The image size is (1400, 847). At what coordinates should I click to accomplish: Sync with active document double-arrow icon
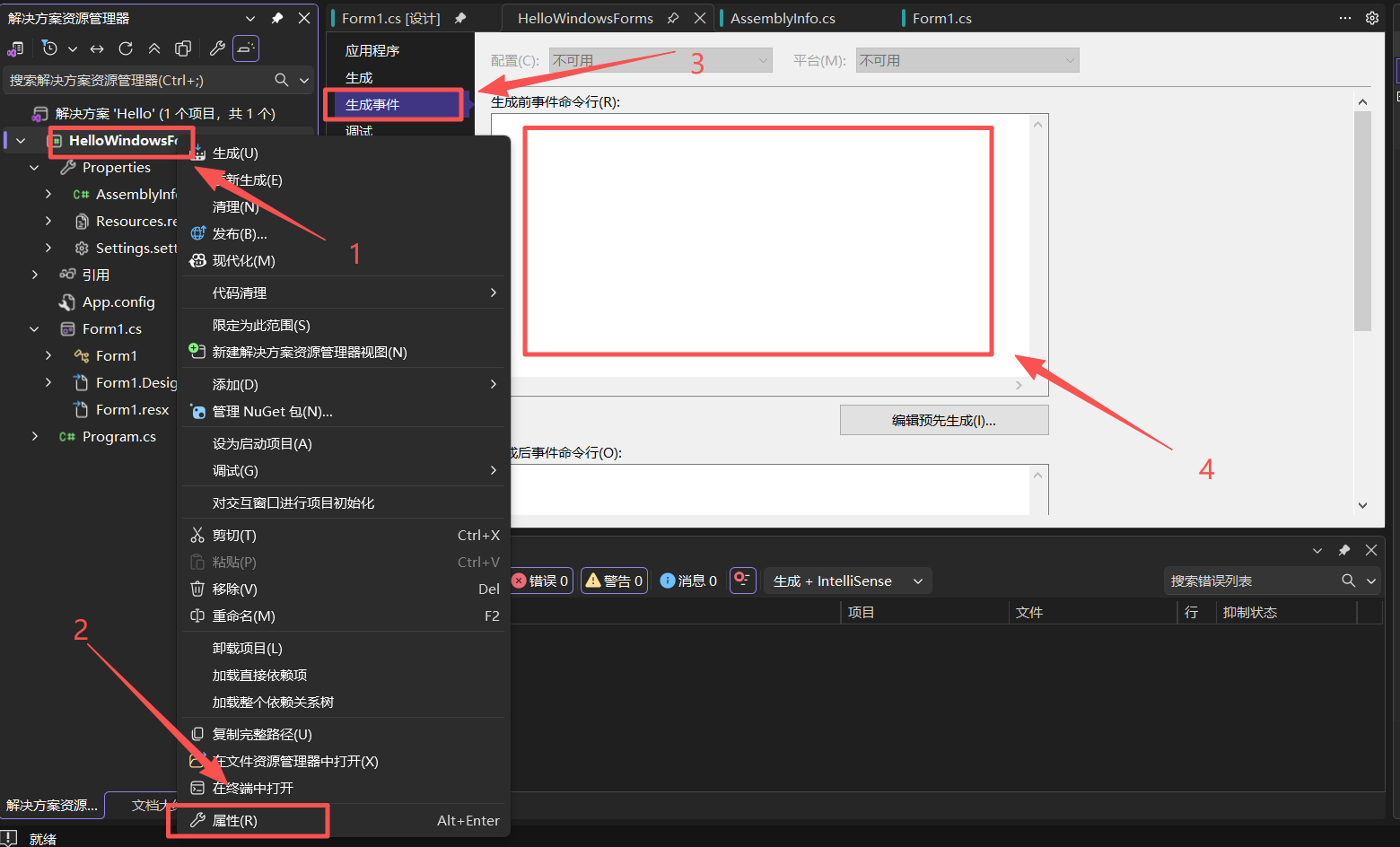click(x=97, y=48)
